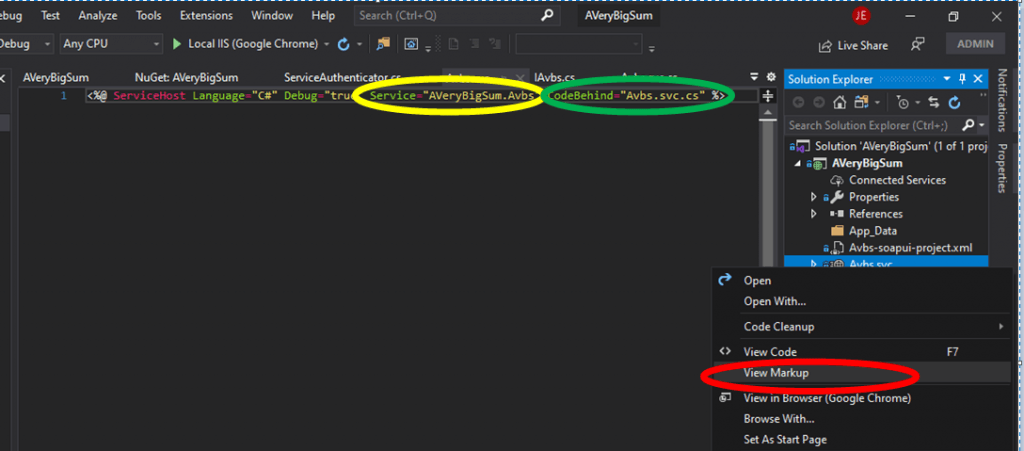Click the JE account avatar
This screenshot has height=451, width=1024.
coord(861,16)
